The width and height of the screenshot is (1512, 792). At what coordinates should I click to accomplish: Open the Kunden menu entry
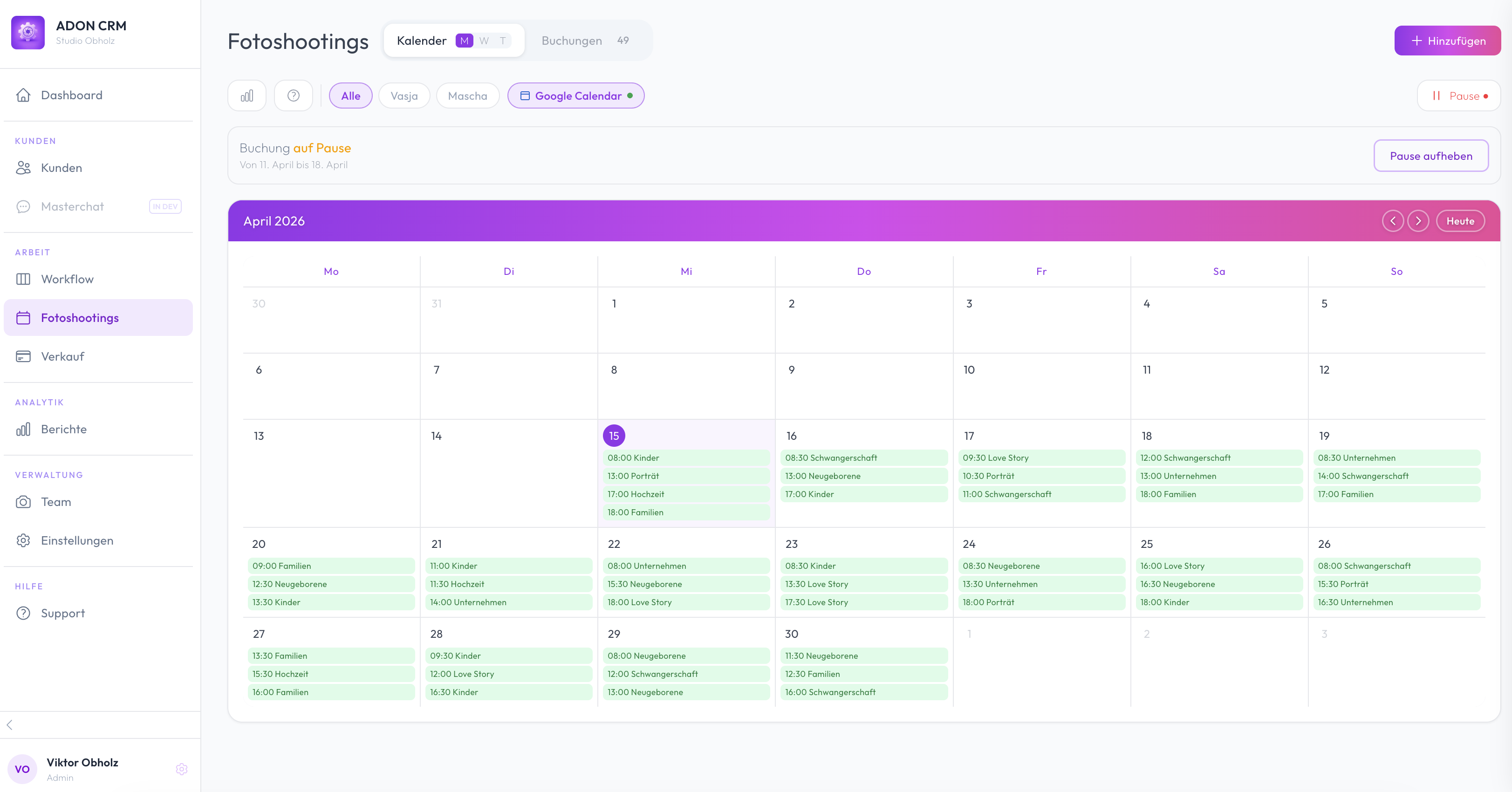click(x=61, y=167)
